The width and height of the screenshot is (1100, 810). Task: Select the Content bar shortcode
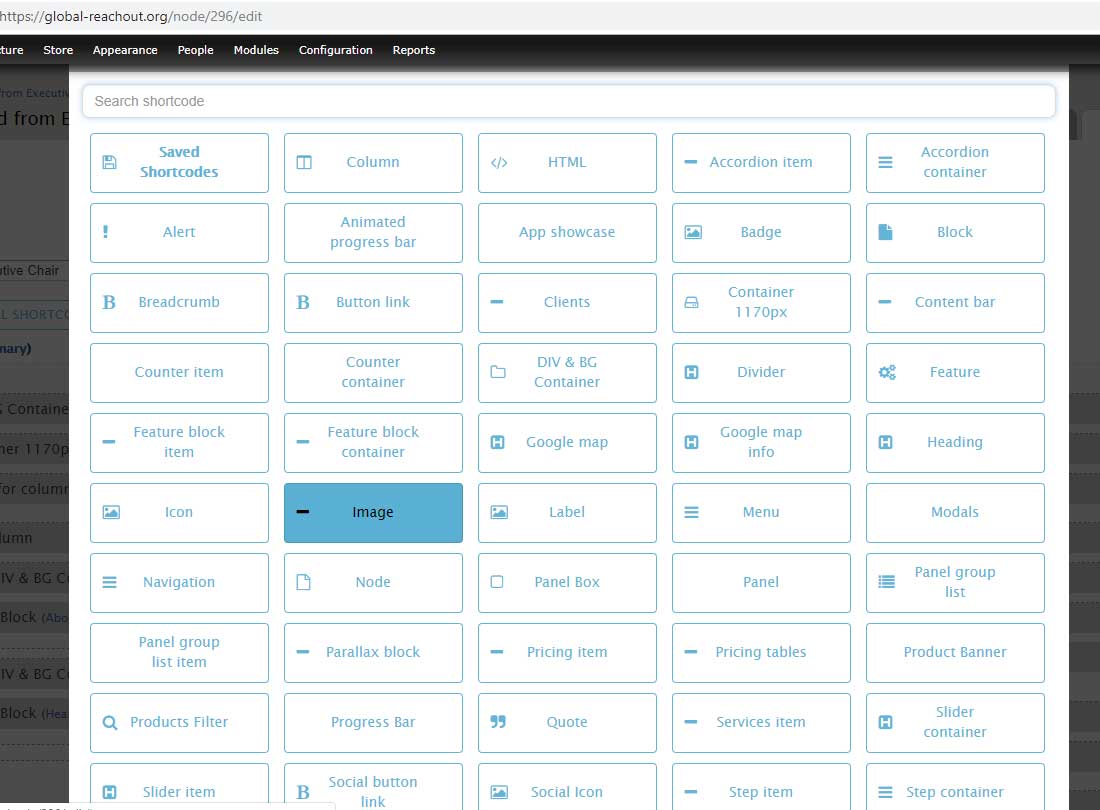click(x=955, y=303)
